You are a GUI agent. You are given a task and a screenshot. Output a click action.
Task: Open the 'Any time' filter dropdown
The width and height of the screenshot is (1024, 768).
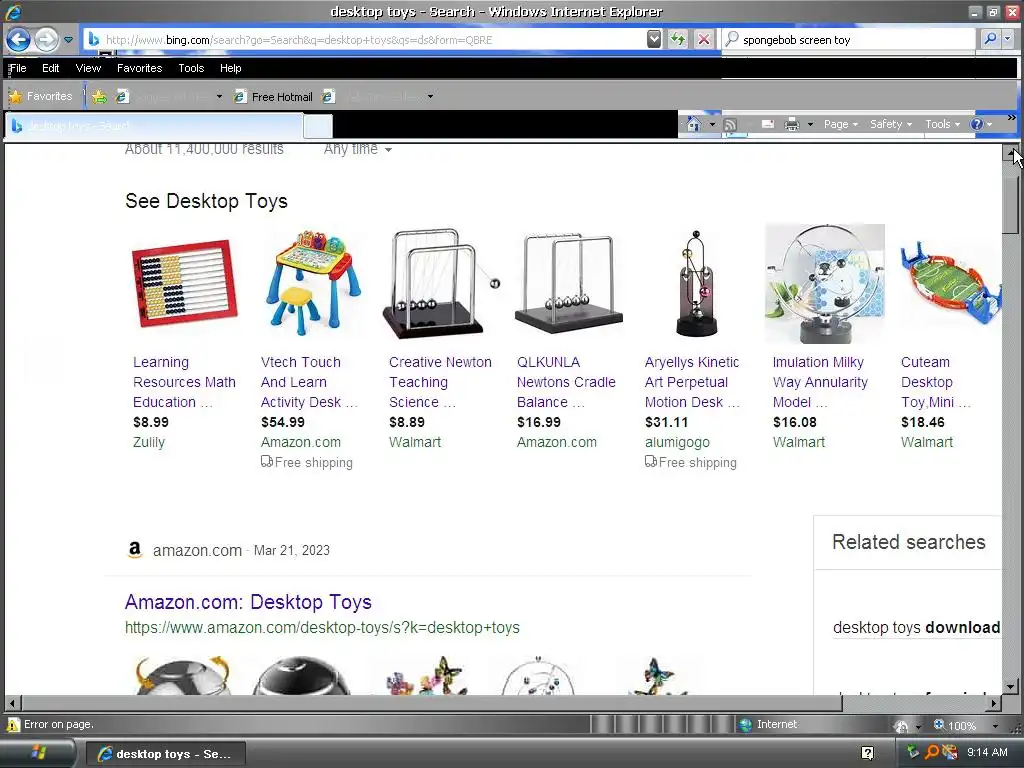[358, 150]
